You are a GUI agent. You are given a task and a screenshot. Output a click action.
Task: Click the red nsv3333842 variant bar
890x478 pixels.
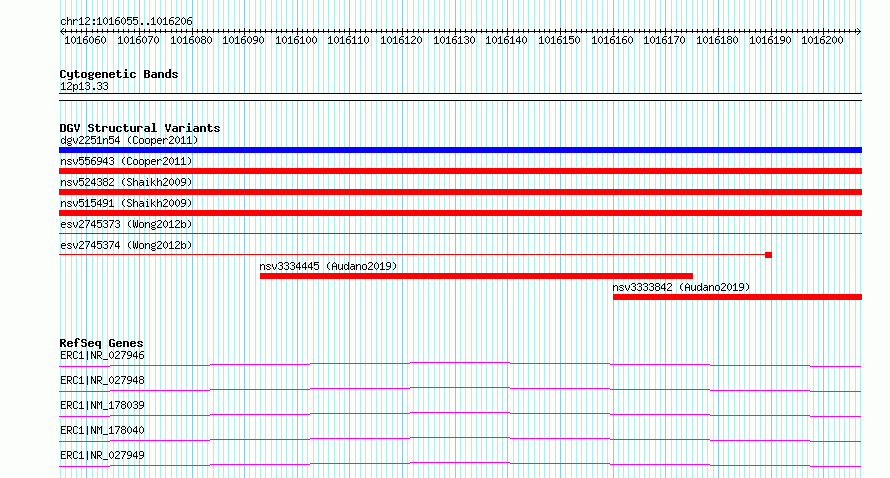(x=737, y=297)
